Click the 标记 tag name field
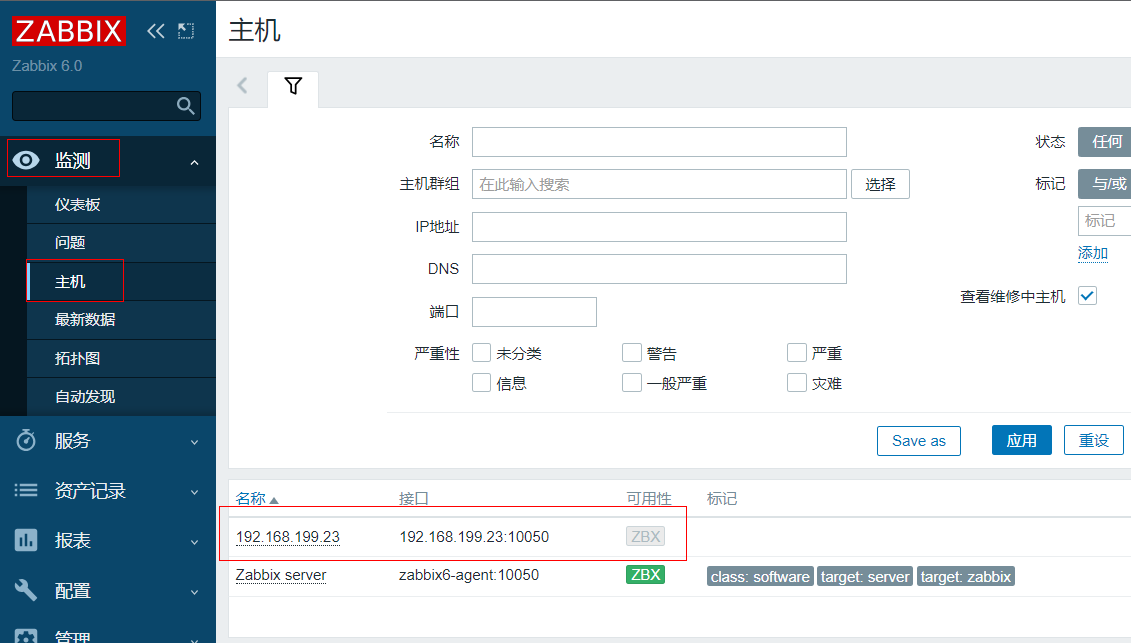 tap(1104, 220)
